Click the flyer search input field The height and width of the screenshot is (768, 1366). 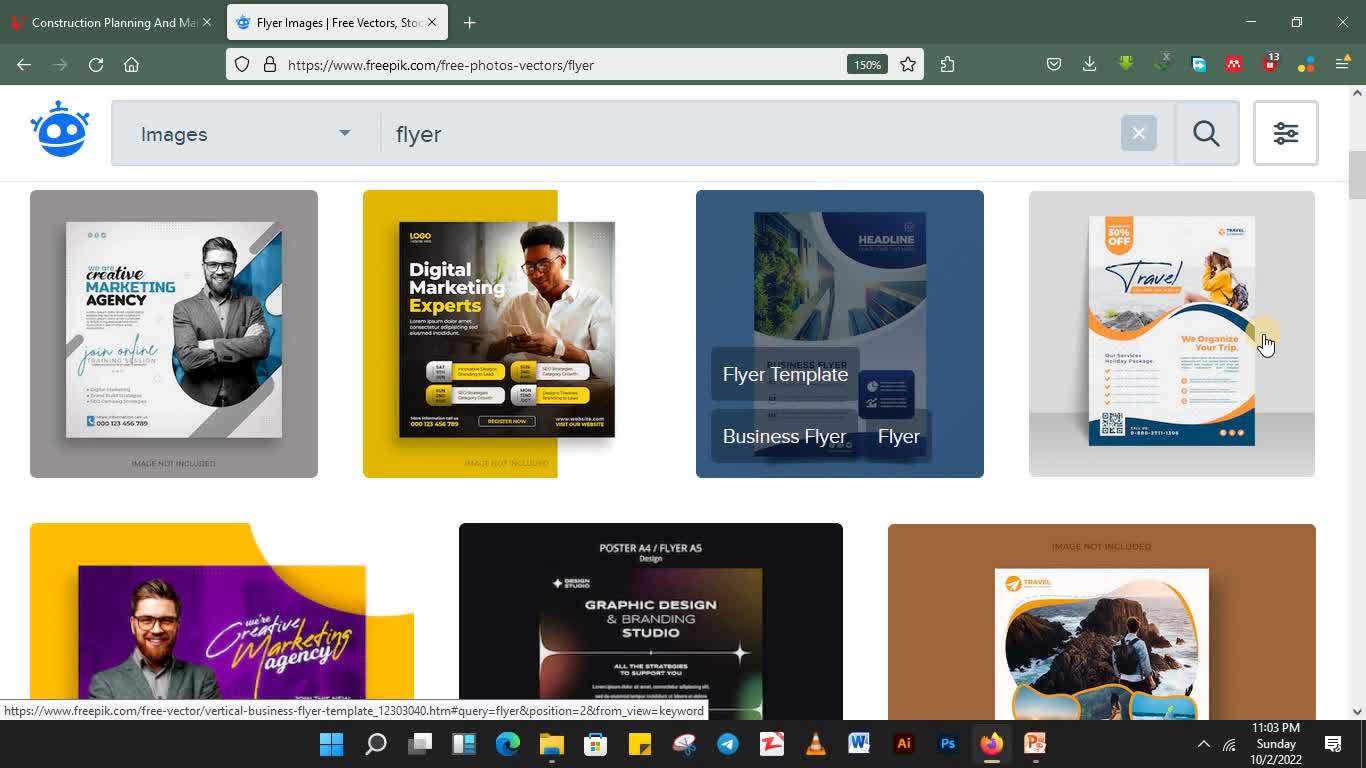coord(750,134)
